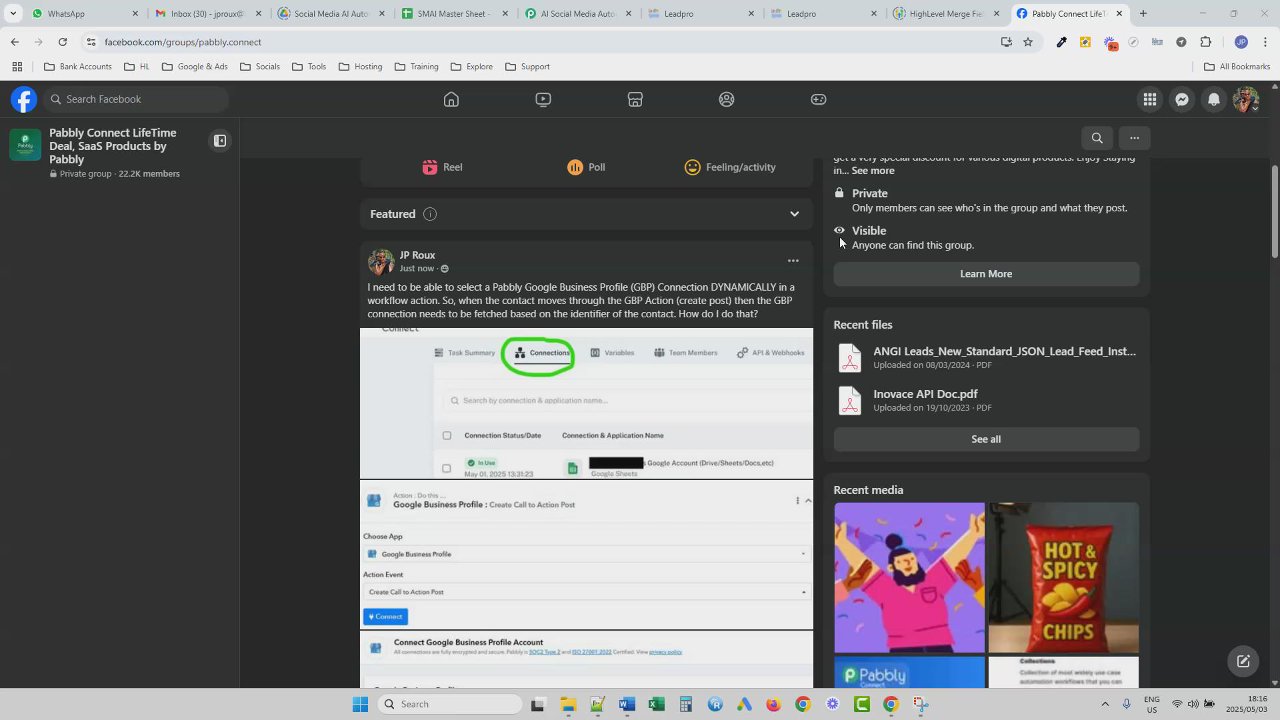Screen dimensions: 1280x720
Task: Open File Explorer from the taskbar
Action: (x=568, y=704)
